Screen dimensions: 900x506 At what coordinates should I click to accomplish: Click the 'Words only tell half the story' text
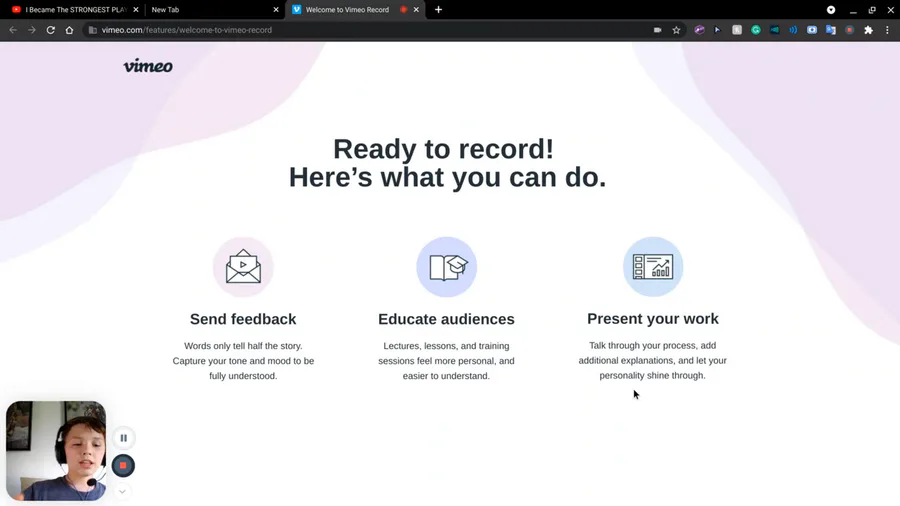point(243,361)
